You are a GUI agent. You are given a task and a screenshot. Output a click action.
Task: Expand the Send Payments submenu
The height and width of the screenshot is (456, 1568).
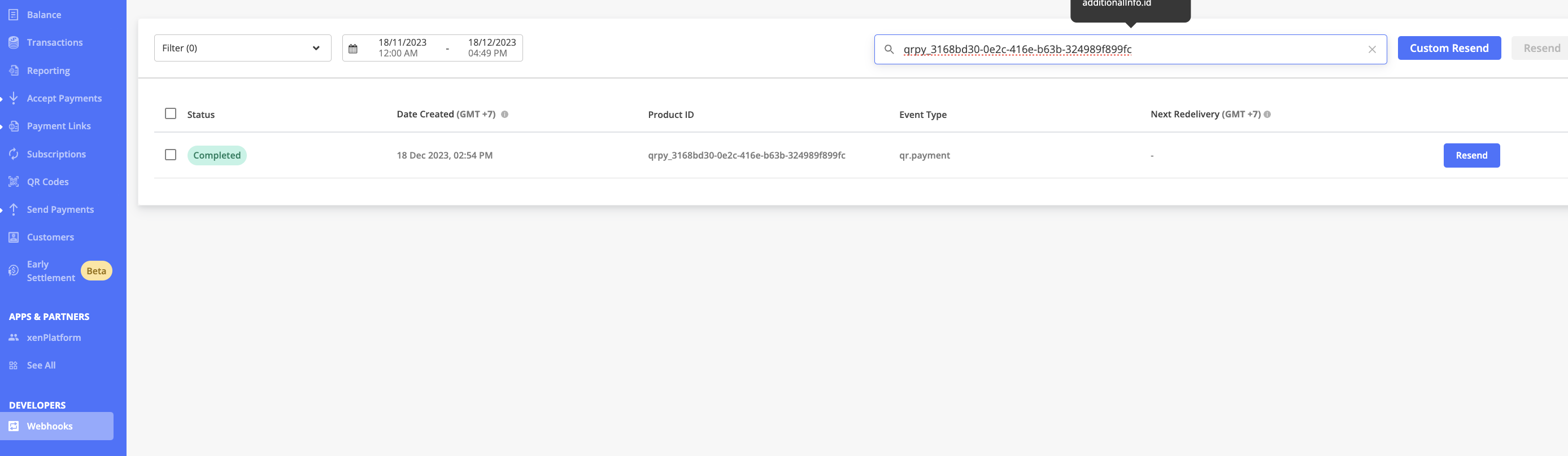point(60,210)
